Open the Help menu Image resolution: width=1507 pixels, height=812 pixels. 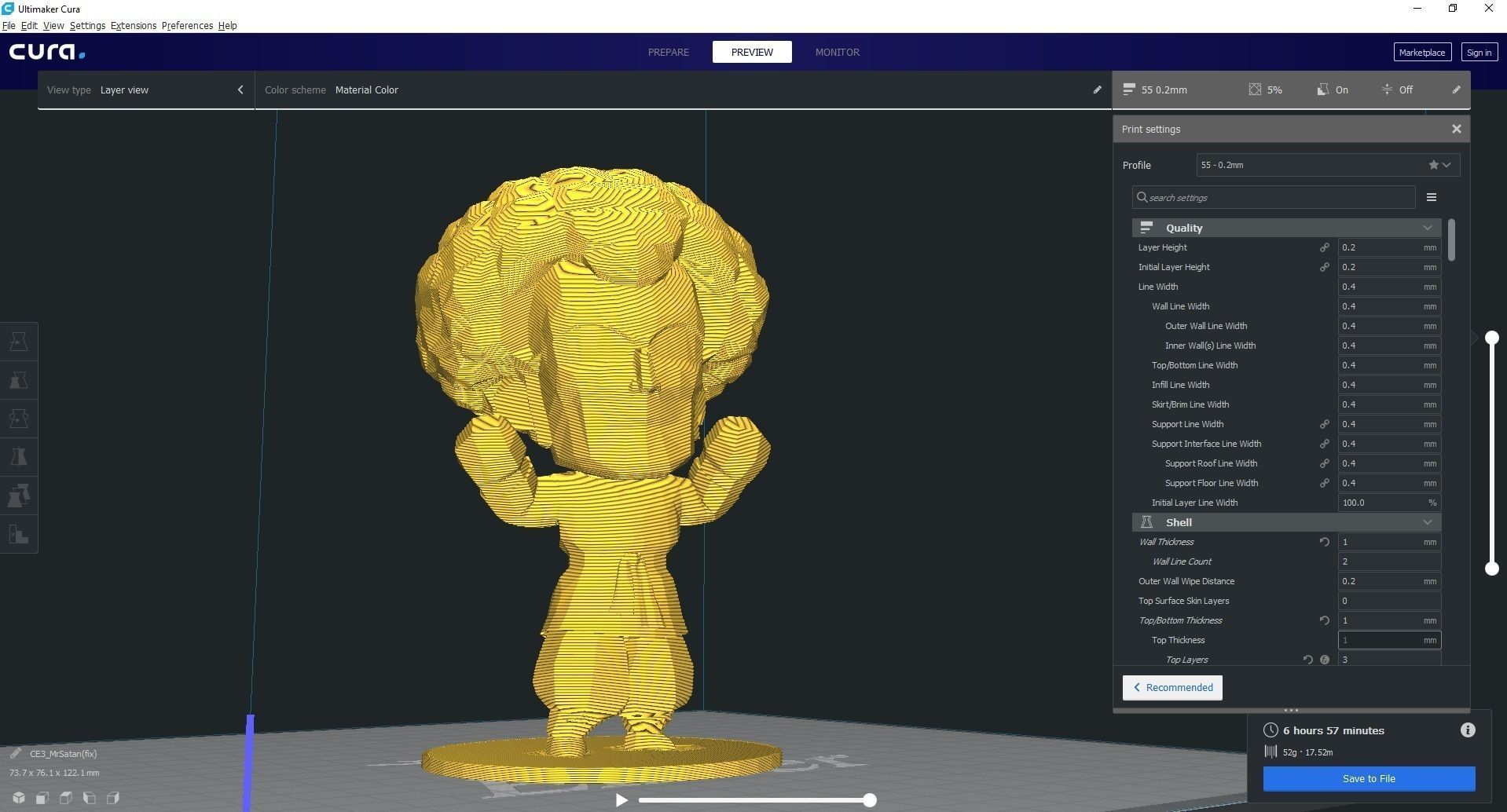coord(227,25)
